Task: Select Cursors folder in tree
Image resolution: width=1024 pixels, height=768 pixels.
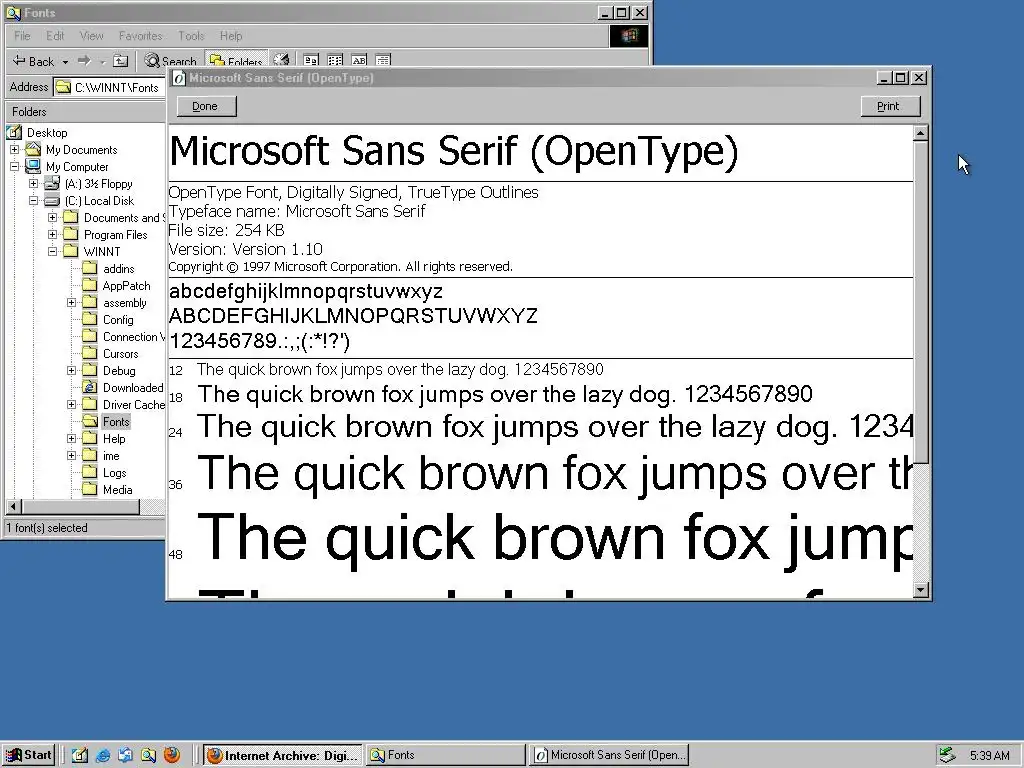Action: click(121, 353)
